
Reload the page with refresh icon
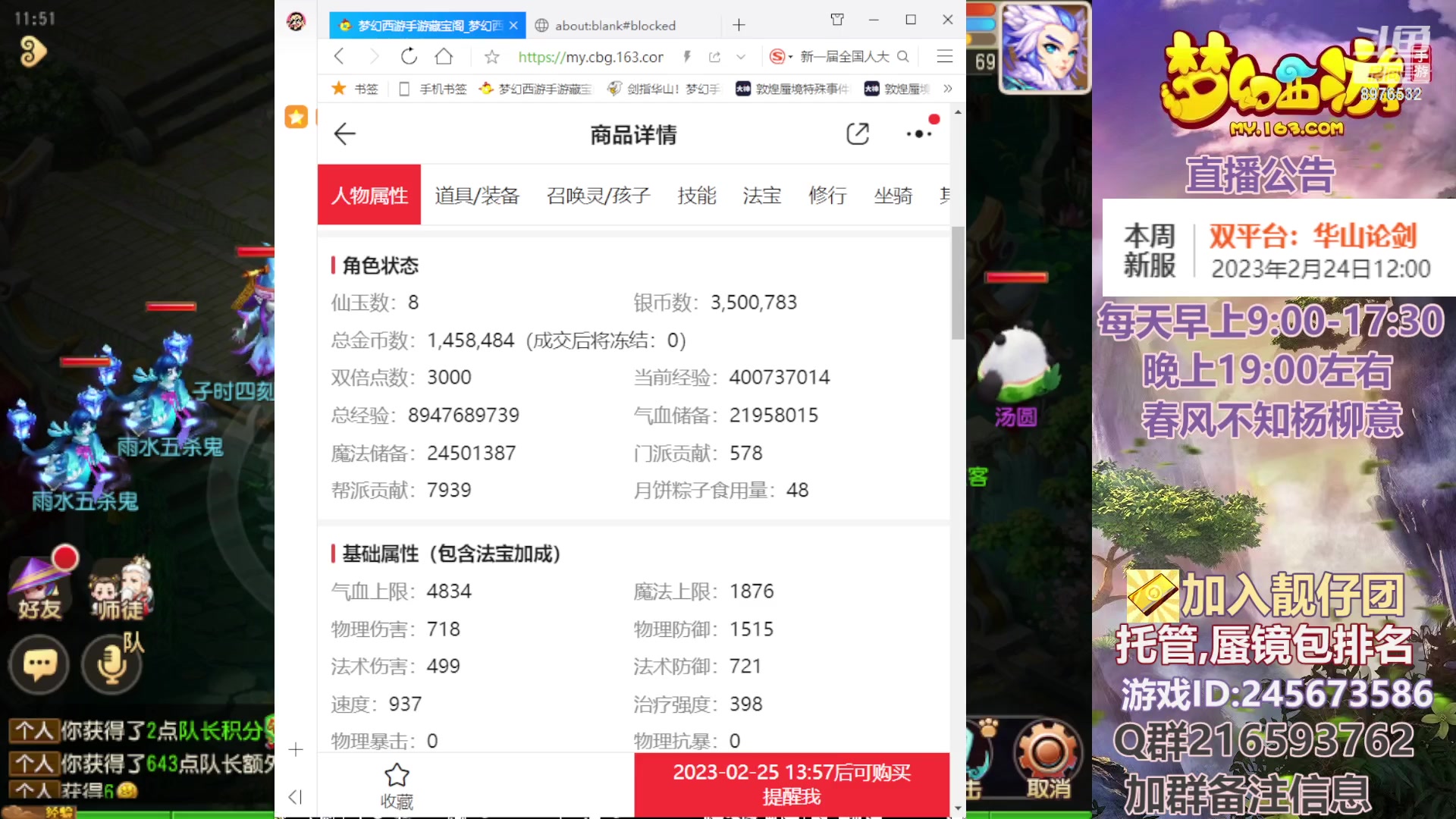click(409, 56)
